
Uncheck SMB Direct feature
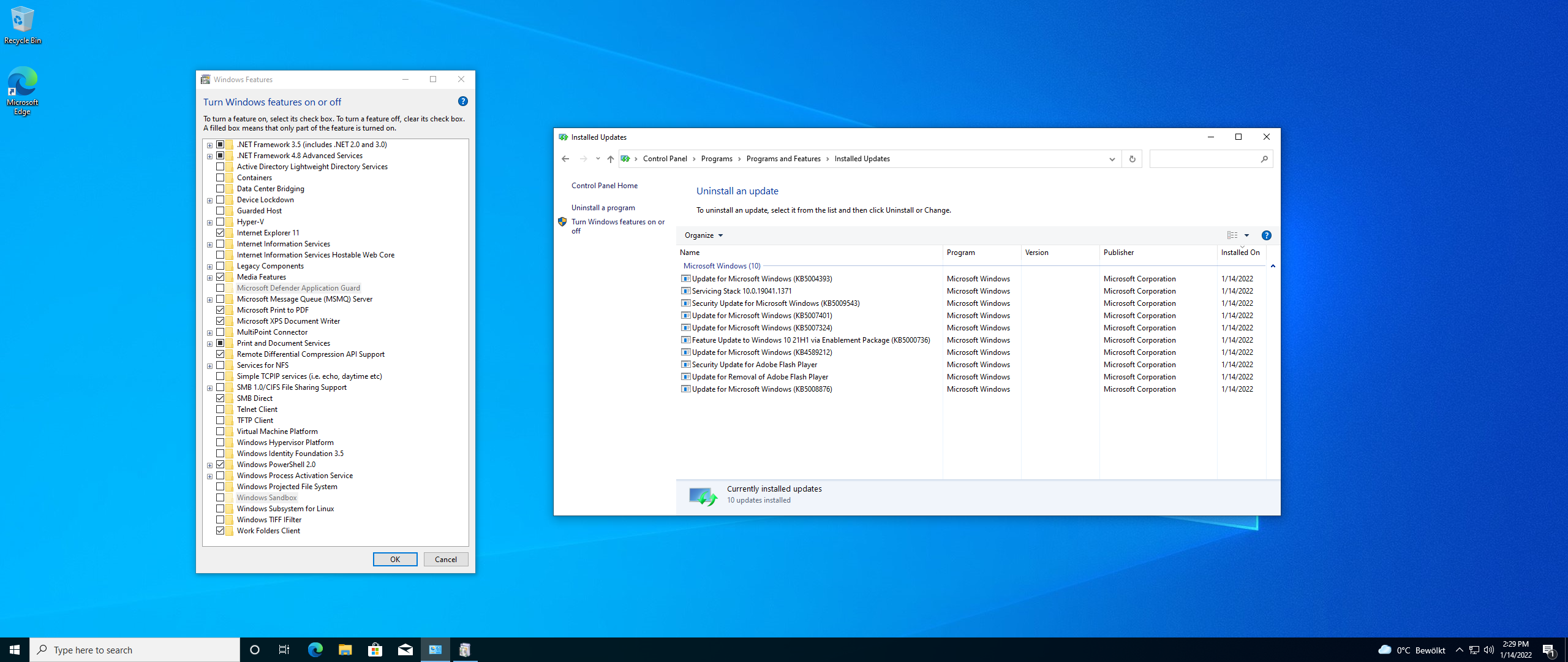220,398
